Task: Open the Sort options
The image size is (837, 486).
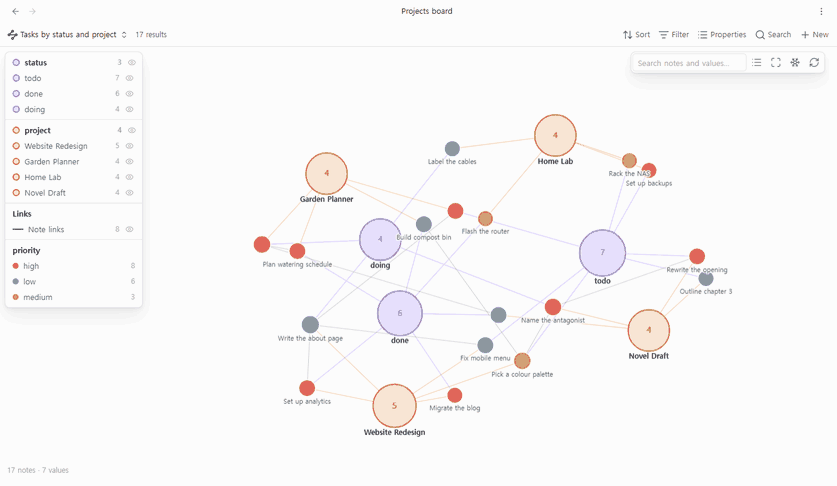Action: tap(636, 35)
